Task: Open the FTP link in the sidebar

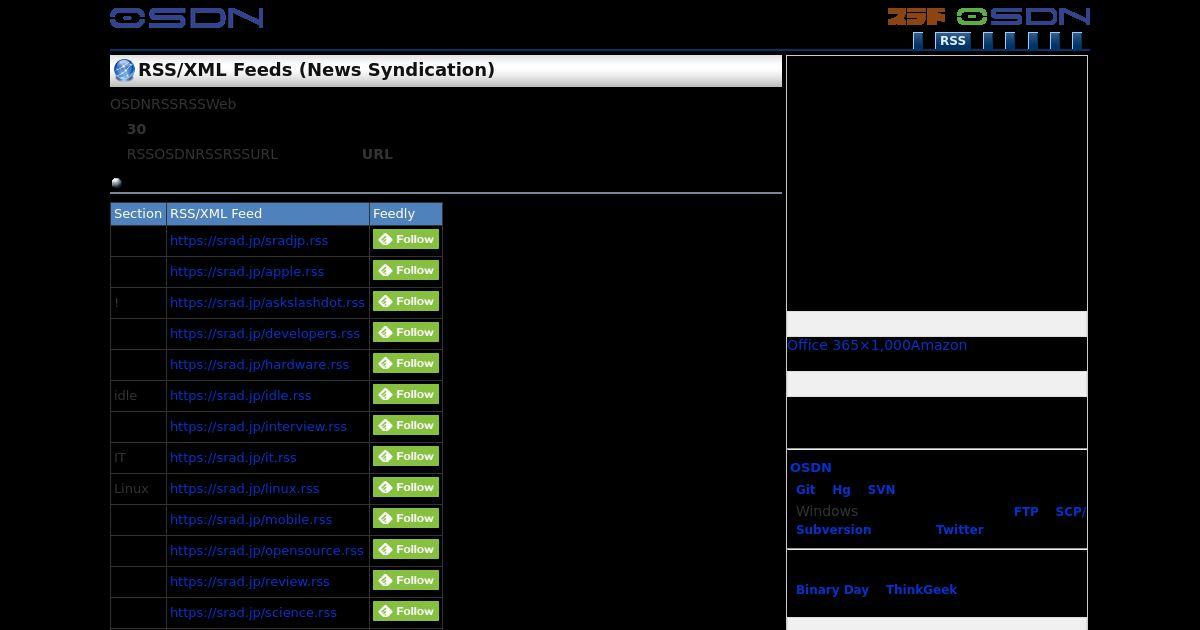Action: (1026, 511)
